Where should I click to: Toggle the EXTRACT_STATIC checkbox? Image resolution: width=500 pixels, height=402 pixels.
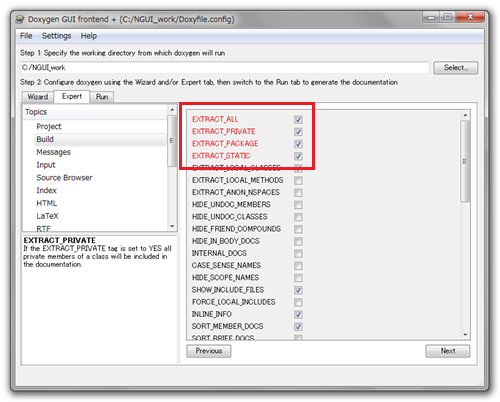click(x=298, y=156)
